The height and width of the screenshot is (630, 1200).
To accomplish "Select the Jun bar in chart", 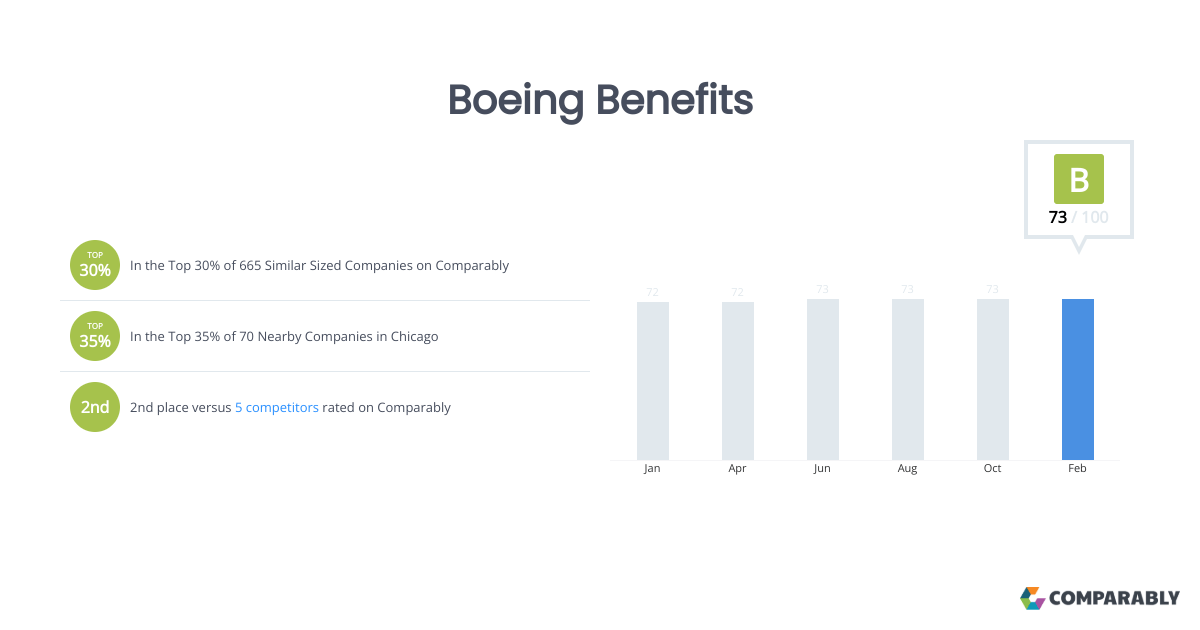I will click(822, 379).
